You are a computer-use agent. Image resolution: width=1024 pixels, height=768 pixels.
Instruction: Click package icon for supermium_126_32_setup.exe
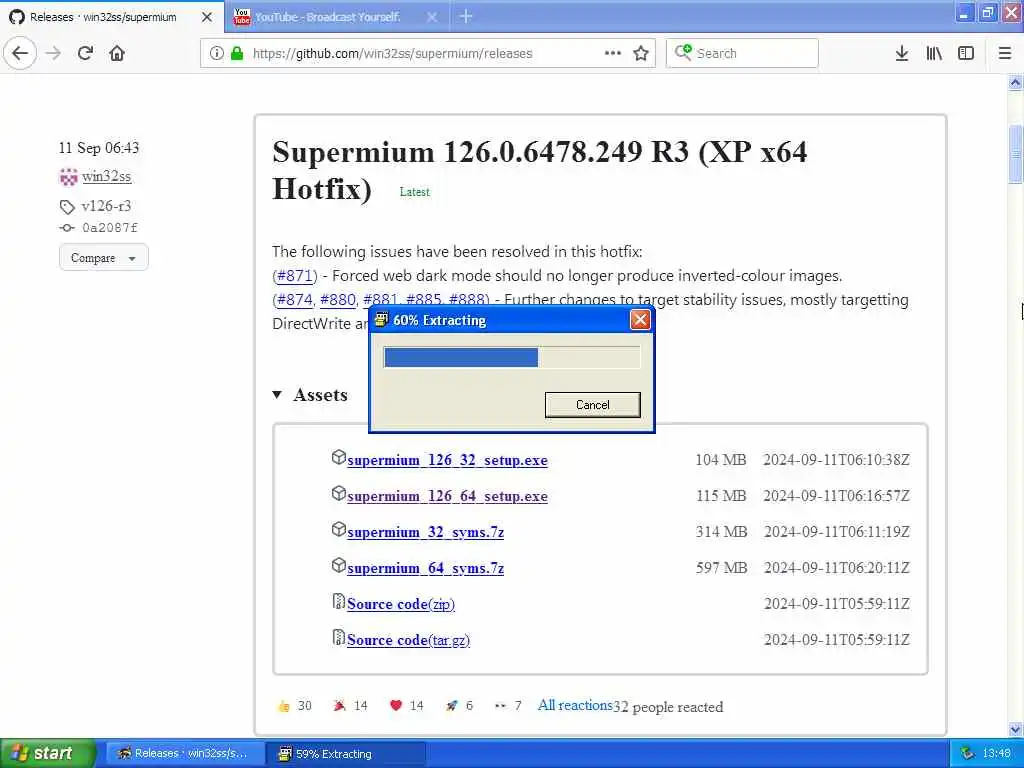coord(338,457)
